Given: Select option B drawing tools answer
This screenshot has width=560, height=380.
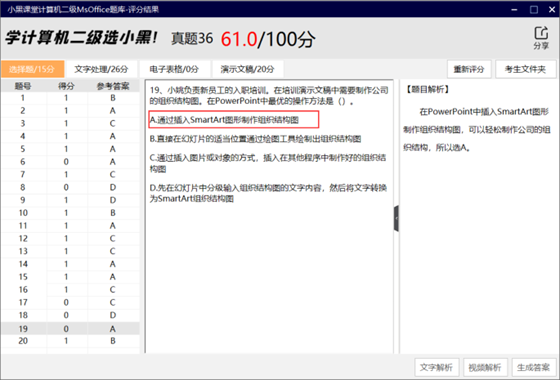Looking at the screenshot, I should (x=255, y=139).
